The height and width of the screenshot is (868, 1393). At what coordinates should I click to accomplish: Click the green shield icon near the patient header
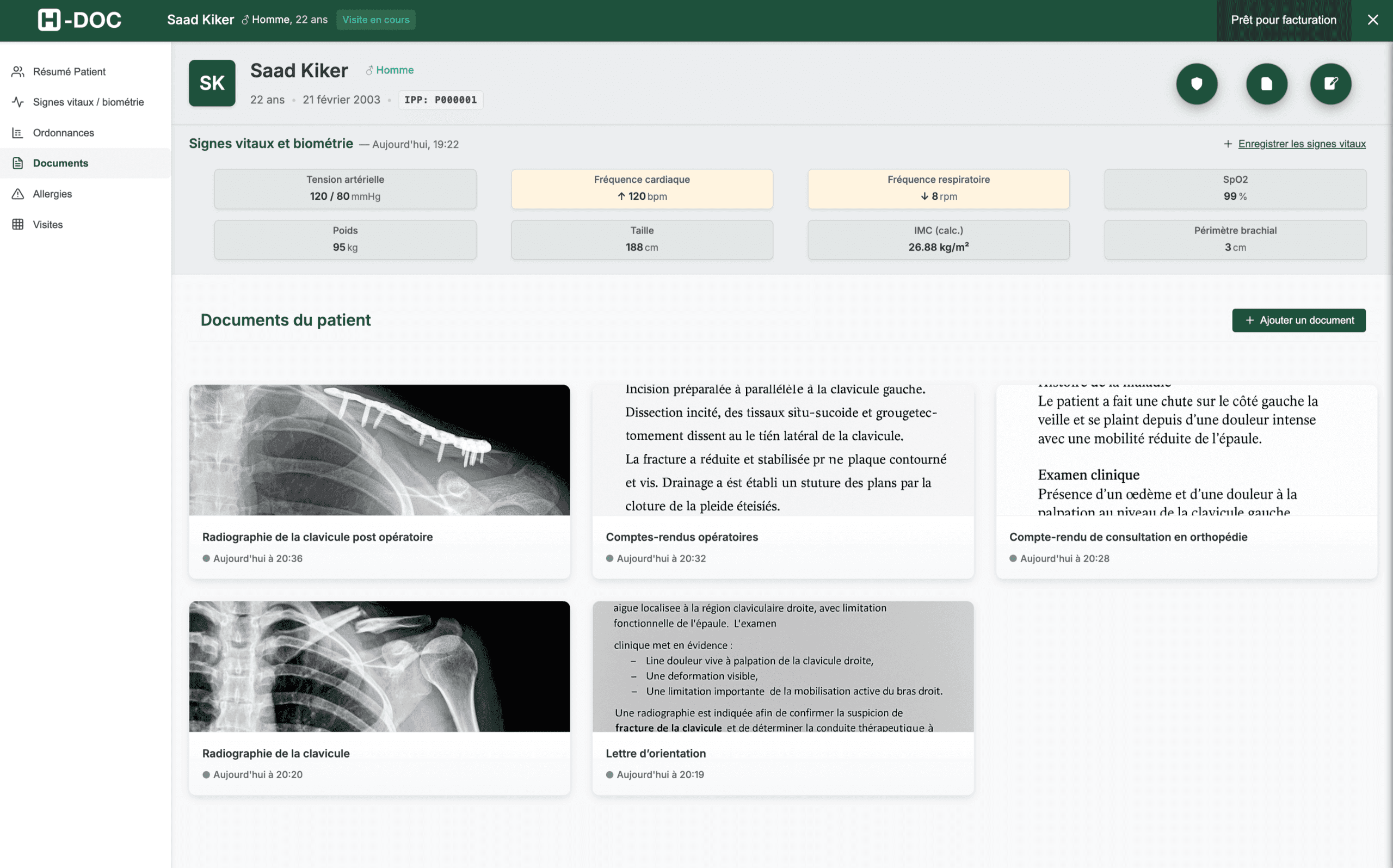[1197, 84]
